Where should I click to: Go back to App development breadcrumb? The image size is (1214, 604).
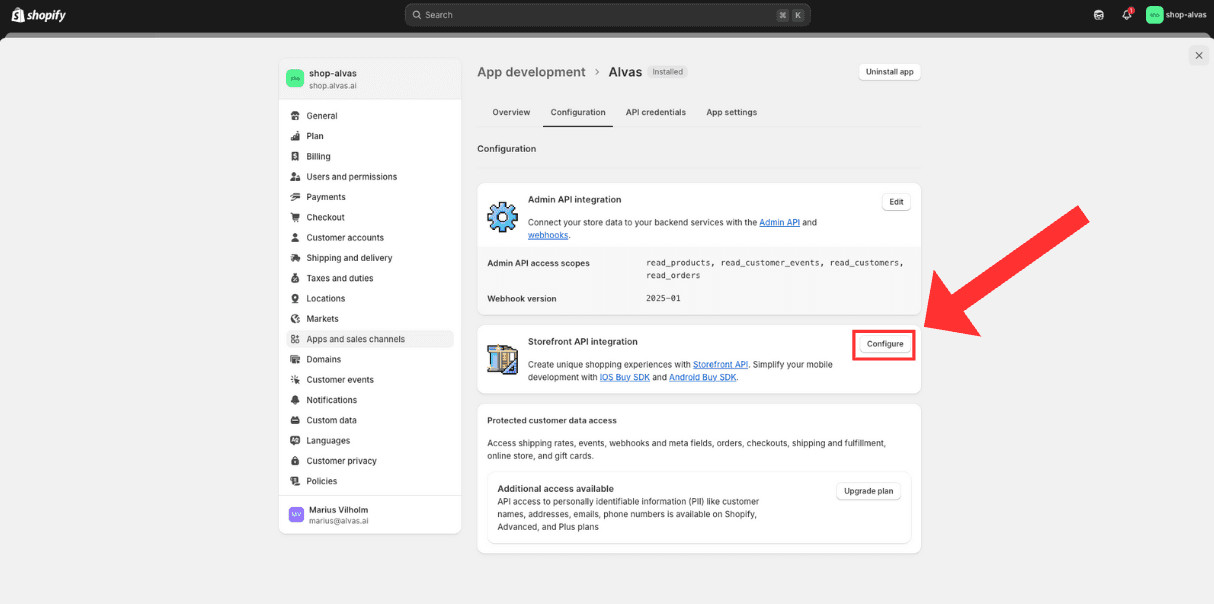531,72
